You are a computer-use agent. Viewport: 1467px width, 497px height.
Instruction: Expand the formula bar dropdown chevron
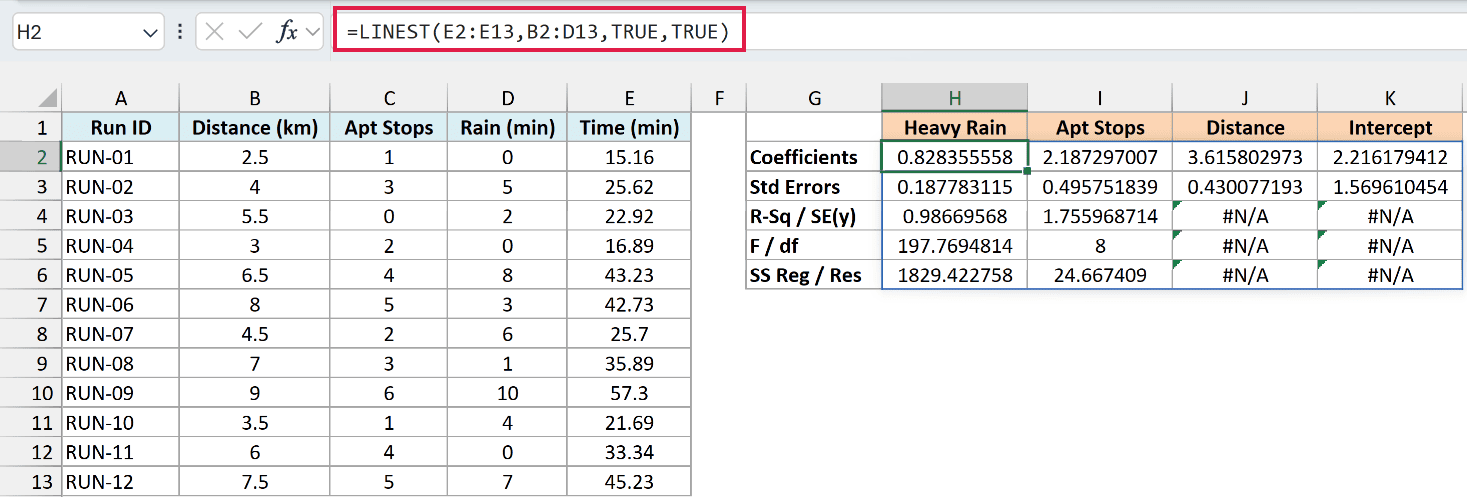coord(313,32)
